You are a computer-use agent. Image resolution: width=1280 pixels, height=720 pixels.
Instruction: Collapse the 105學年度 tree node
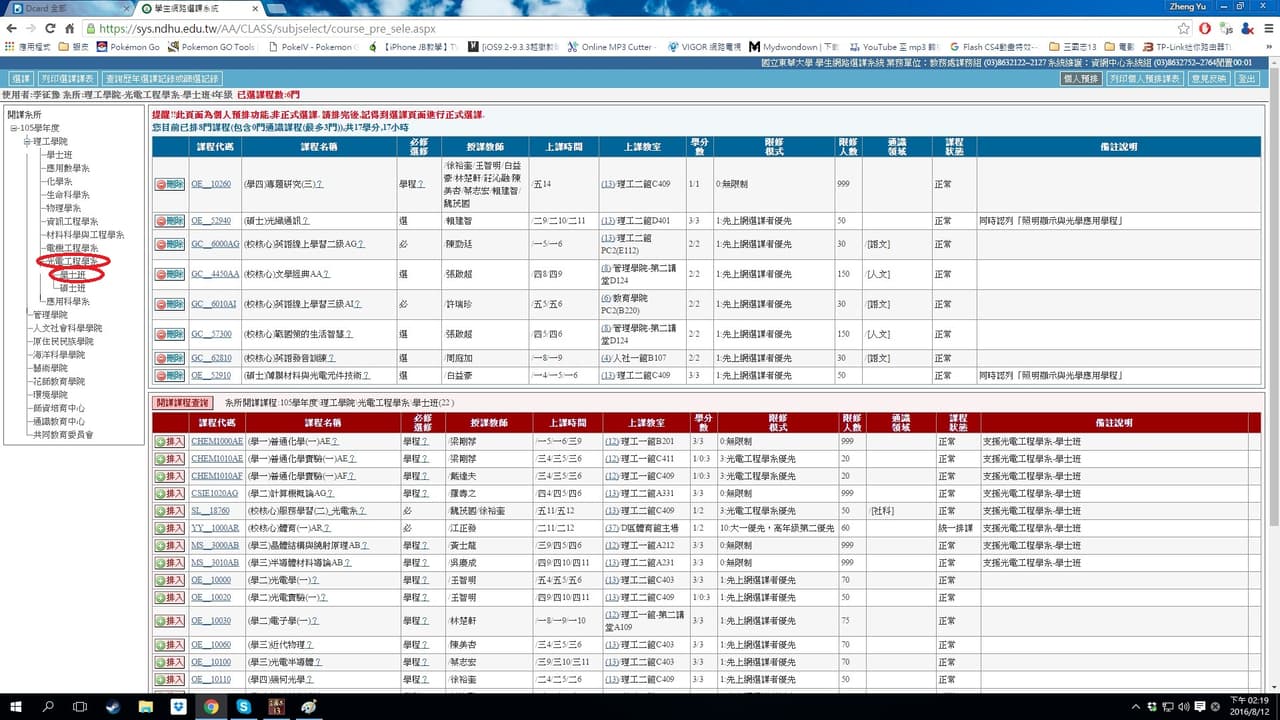click(x=14, y=129)
